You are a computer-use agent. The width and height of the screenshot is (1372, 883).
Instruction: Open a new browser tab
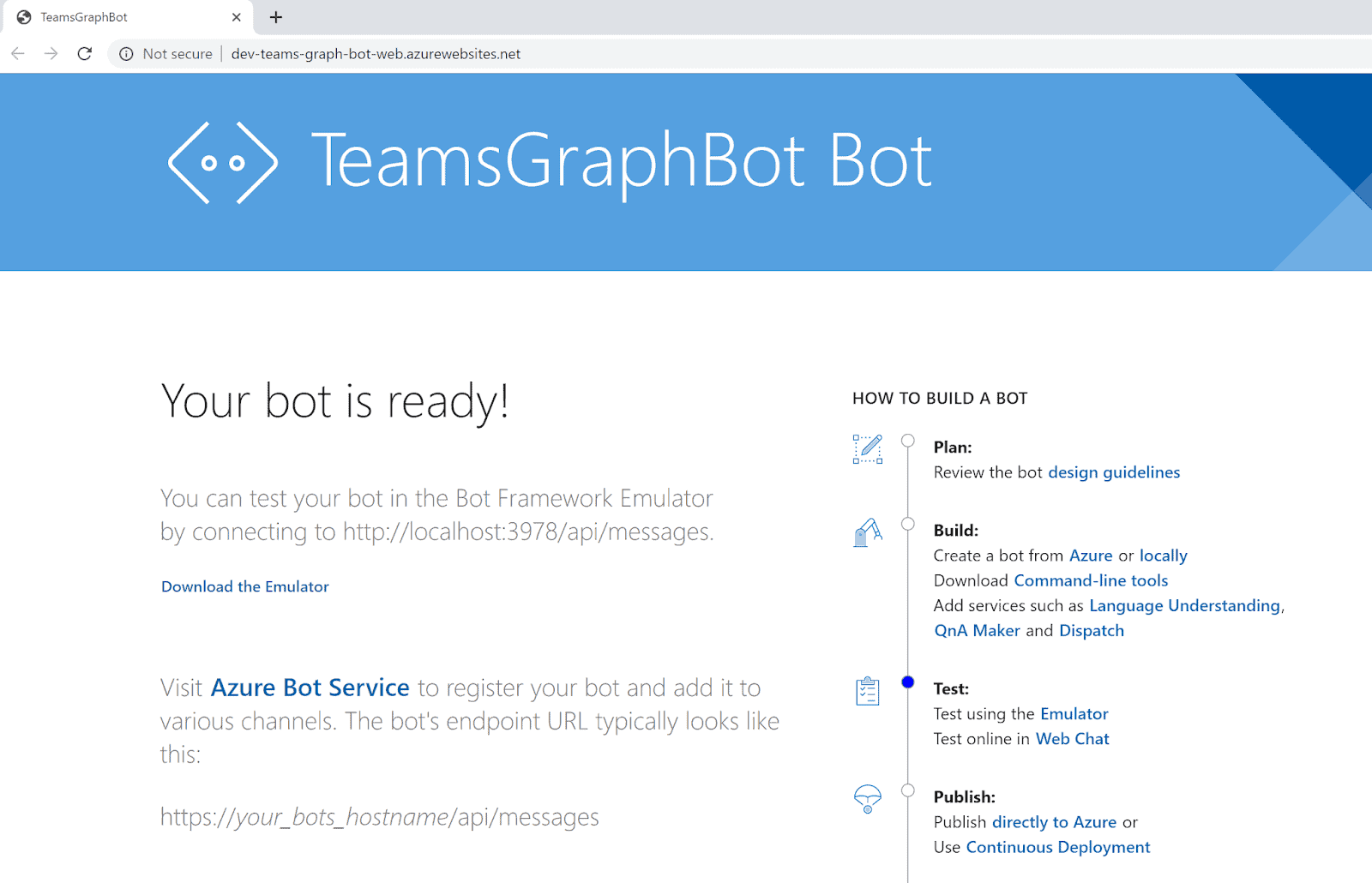pos(274,17)
